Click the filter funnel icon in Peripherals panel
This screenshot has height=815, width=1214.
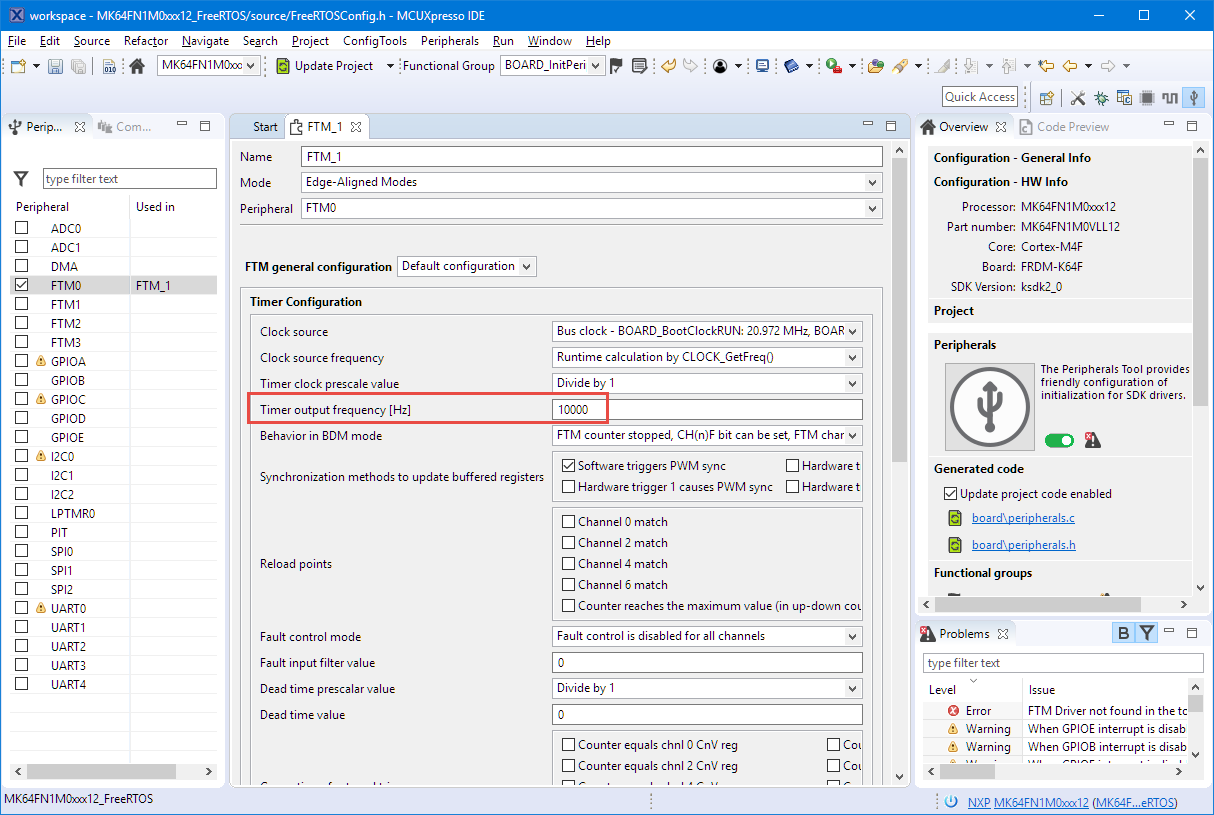click(x=21, y=179)
